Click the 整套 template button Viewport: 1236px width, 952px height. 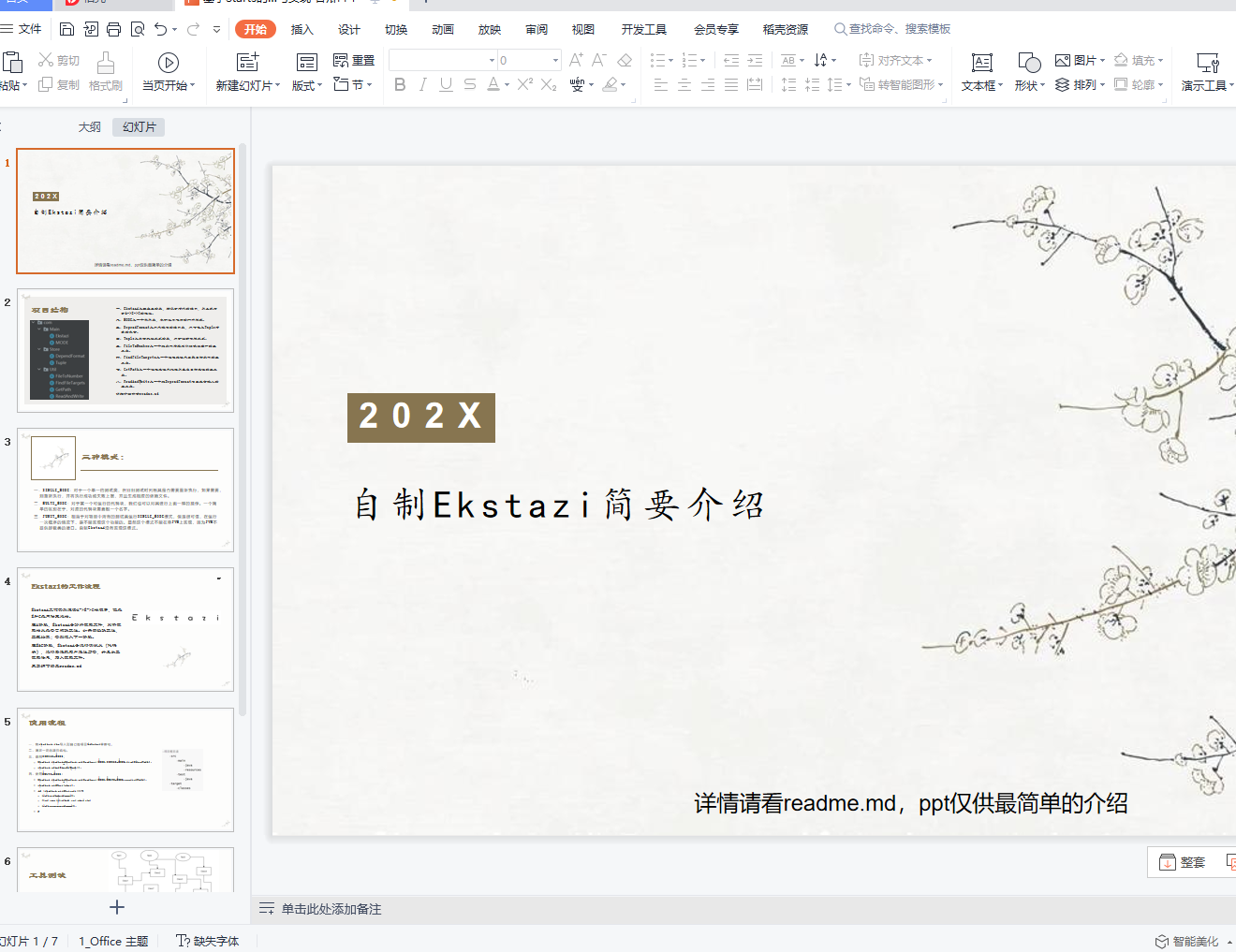[x=1183, y=862]
